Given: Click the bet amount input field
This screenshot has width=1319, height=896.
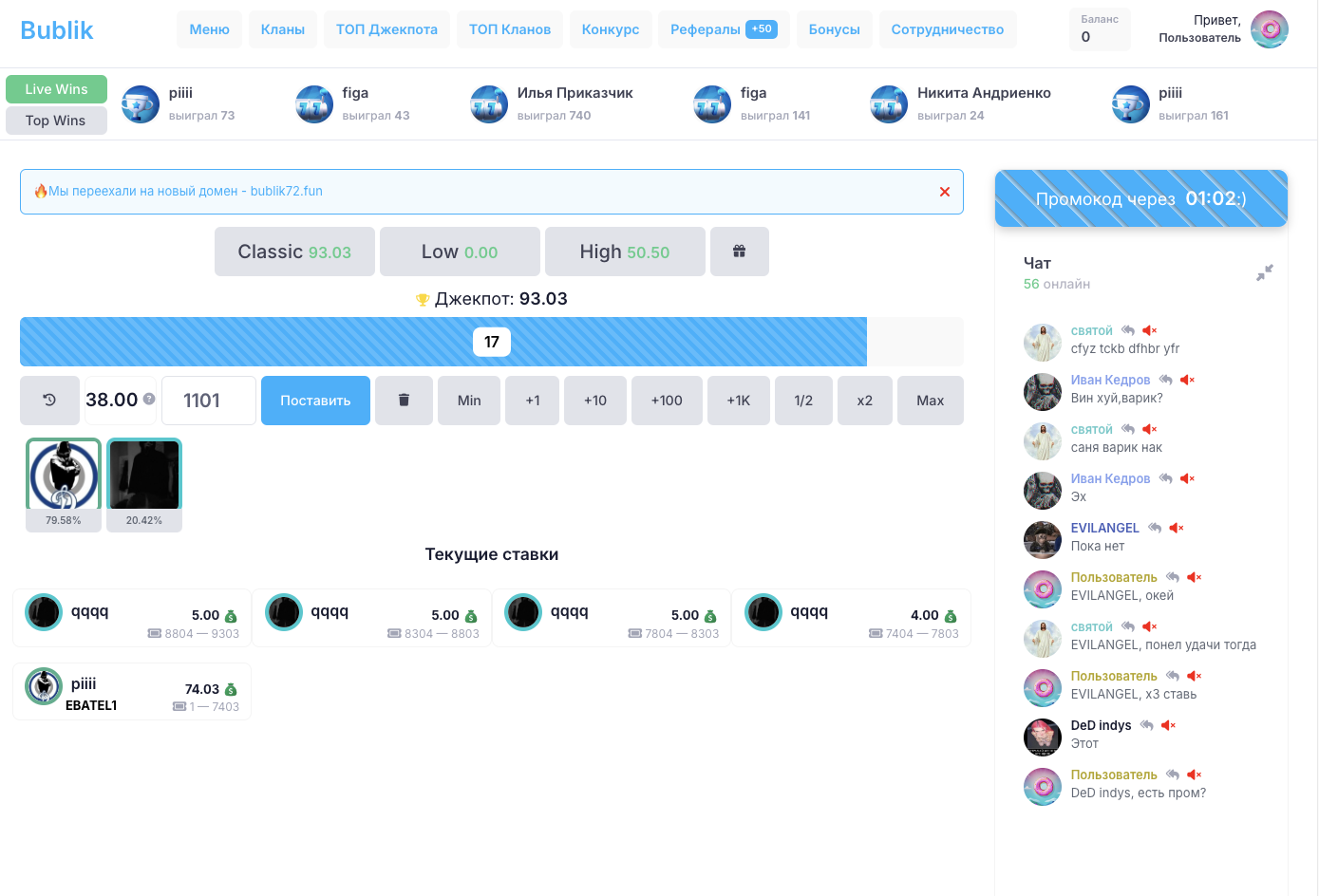Looking at the screenshot, I should (x=209, y=401).
